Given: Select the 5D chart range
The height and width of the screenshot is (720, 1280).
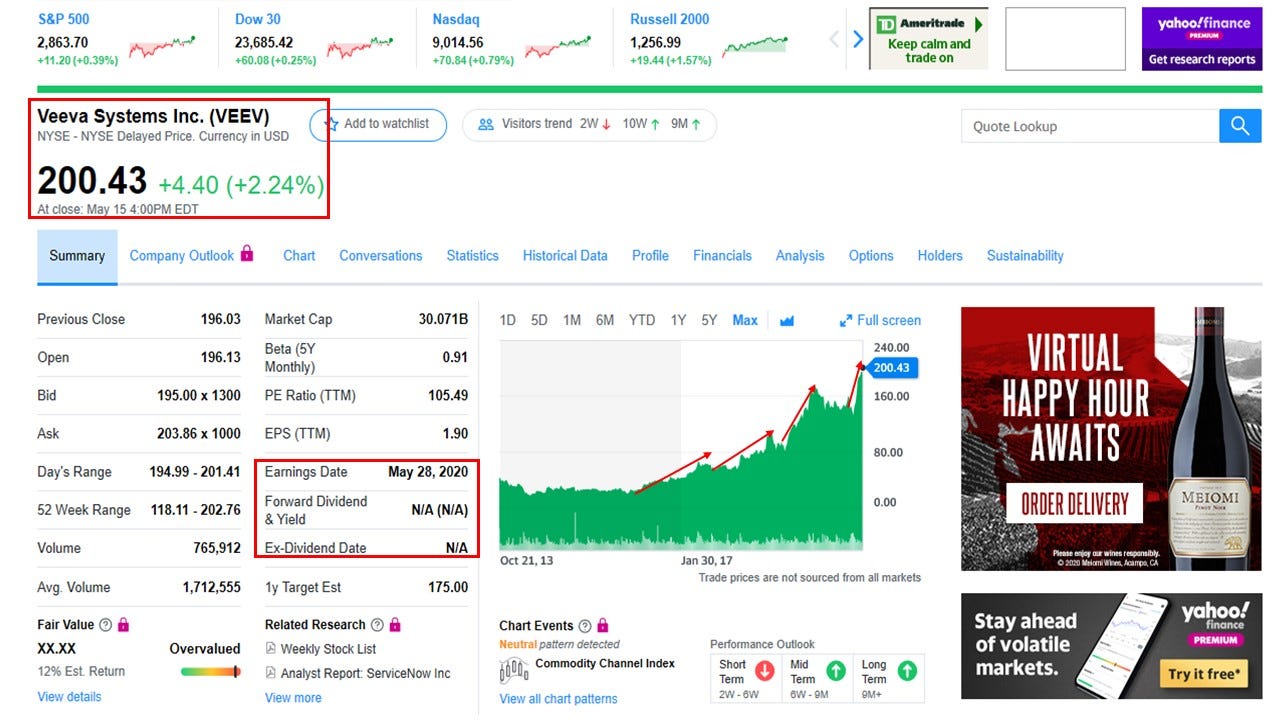Looking at the screenshot, I should pyautogui.click(x=540, y=321).
